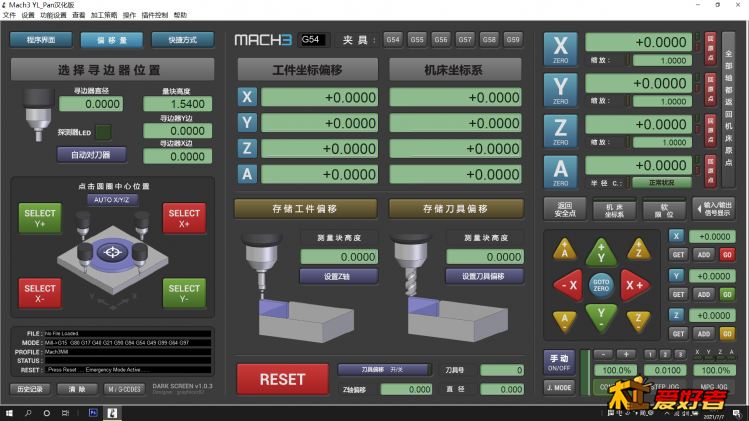
Task: Click the Y label of work offset row
Action: pos(247,123)
